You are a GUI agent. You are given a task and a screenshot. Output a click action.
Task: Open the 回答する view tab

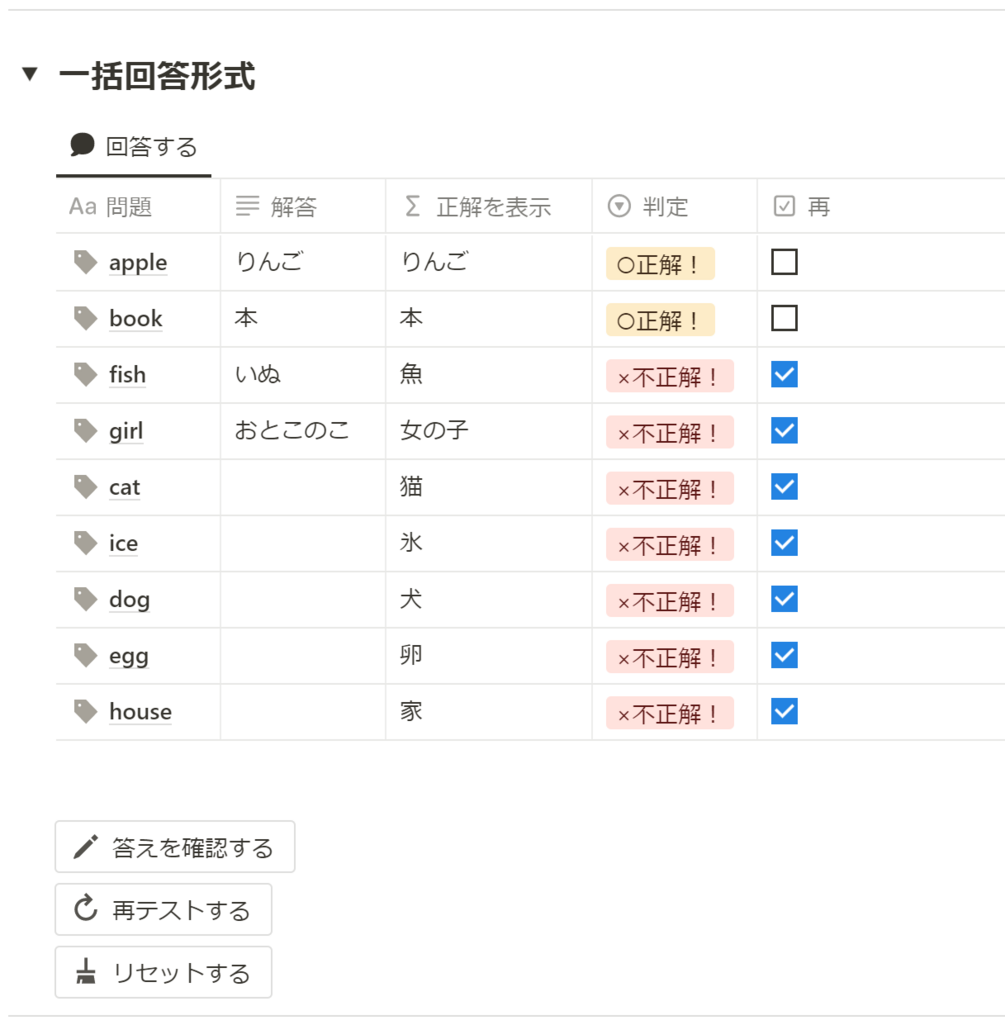coord(134,148)
